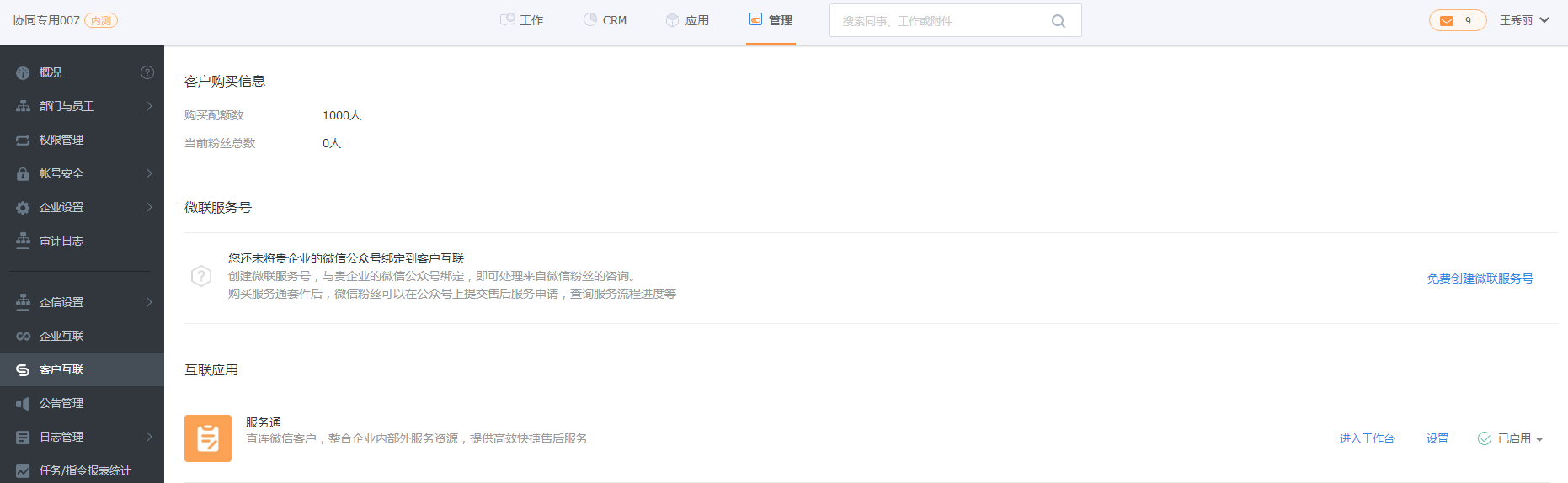Click the orange 服务通 app icon
Viewport: 1568px width, 483px height.
pos(208,438)
